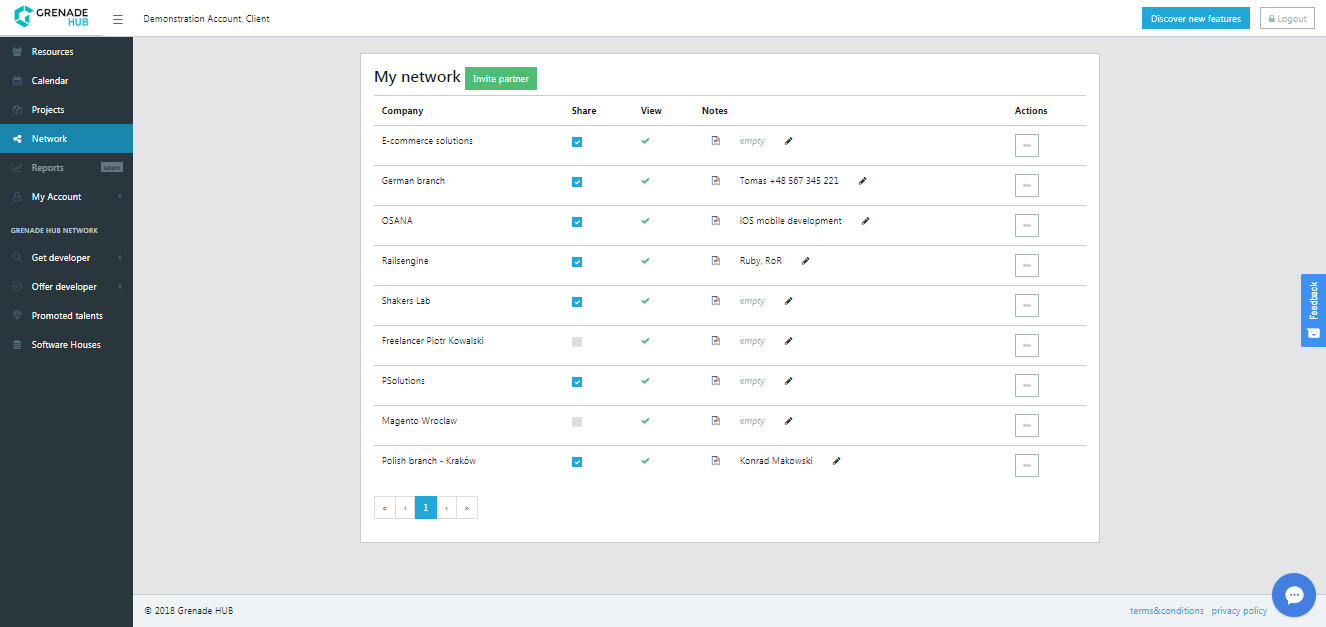This screenshot has height=627, width=1326.
Task: Uncheck Share for Shakers Lab
Action: [x=577, y=302]
